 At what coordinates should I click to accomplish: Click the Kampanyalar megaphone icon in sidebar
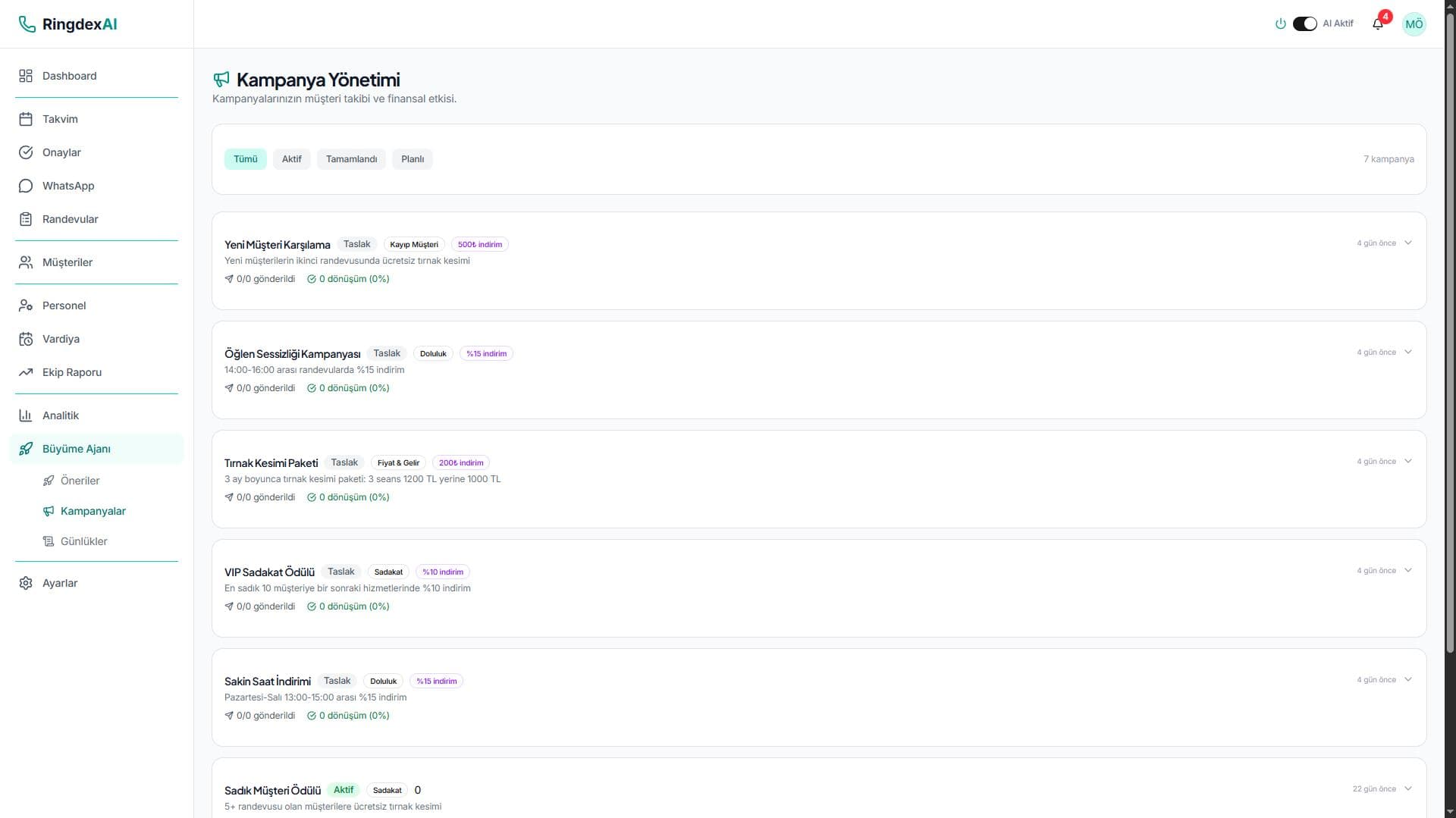point(49,511)
